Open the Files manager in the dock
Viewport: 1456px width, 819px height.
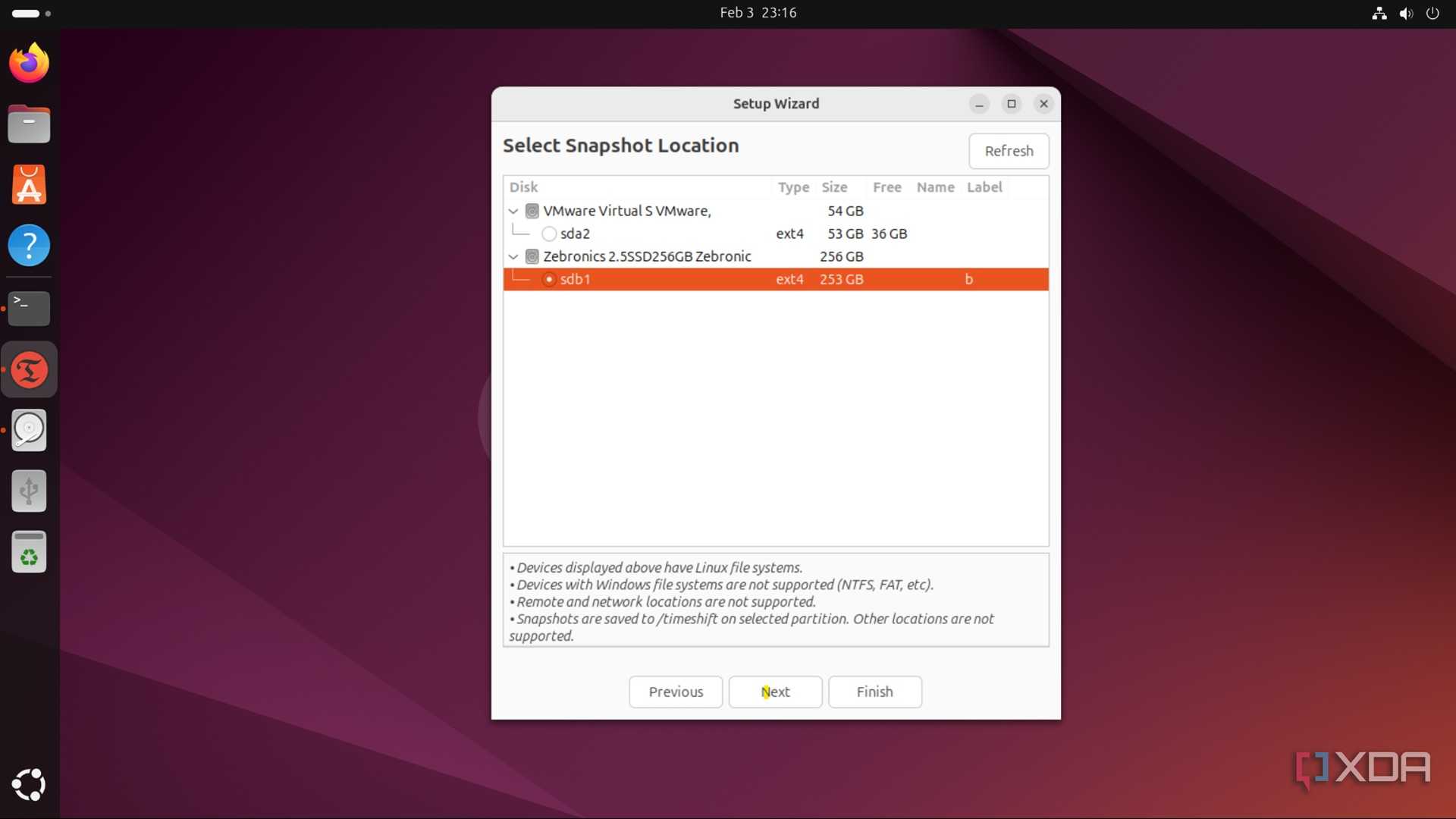(29, 124)
